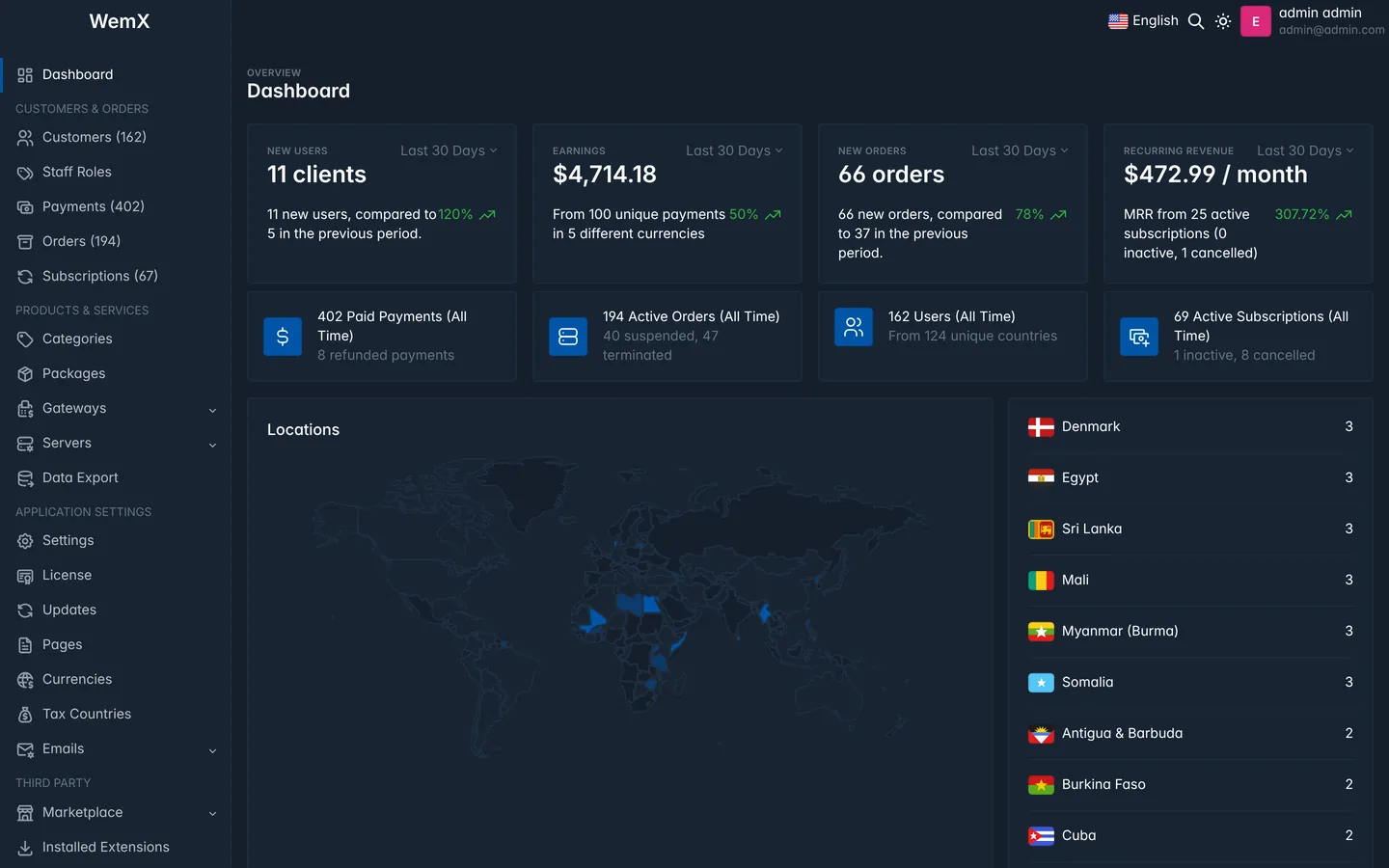The width and height of the screenshot is (1389, 868).
Task: Click the Denmark flag icon
Action: (1041, 427)
